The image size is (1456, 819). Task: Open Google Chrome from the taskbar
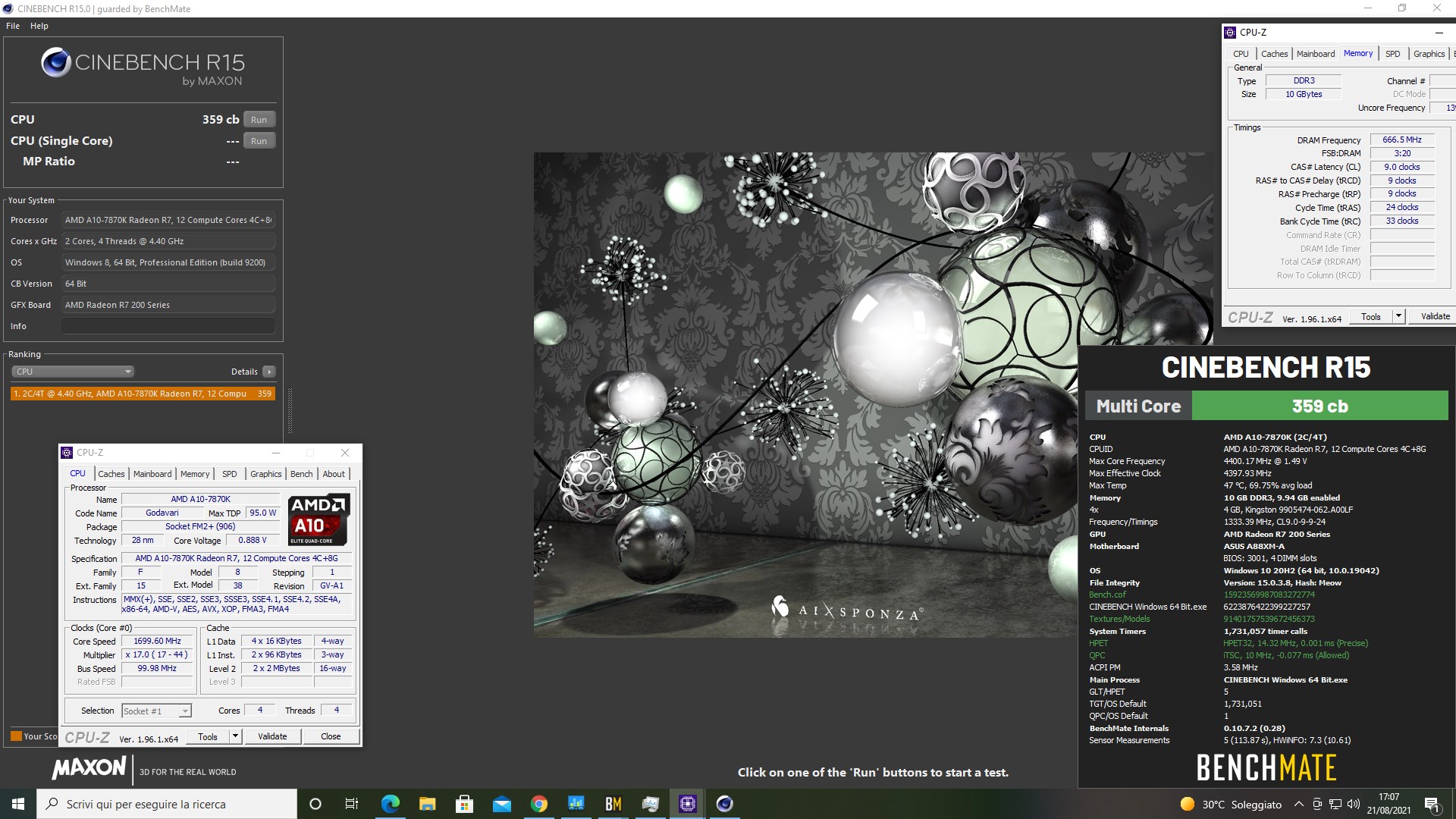tap(538, 804)
